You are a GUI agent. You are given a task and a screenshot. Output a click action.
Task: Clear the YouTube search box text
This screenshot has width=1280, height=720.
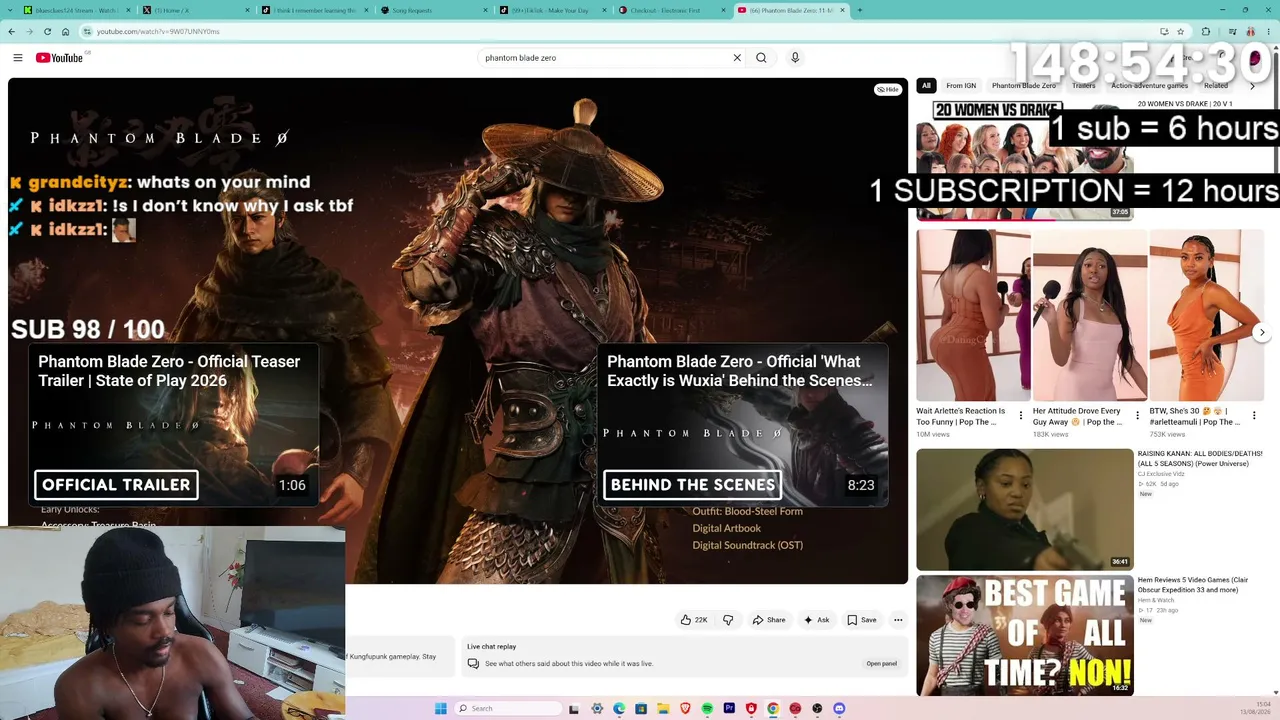point(737,58)
